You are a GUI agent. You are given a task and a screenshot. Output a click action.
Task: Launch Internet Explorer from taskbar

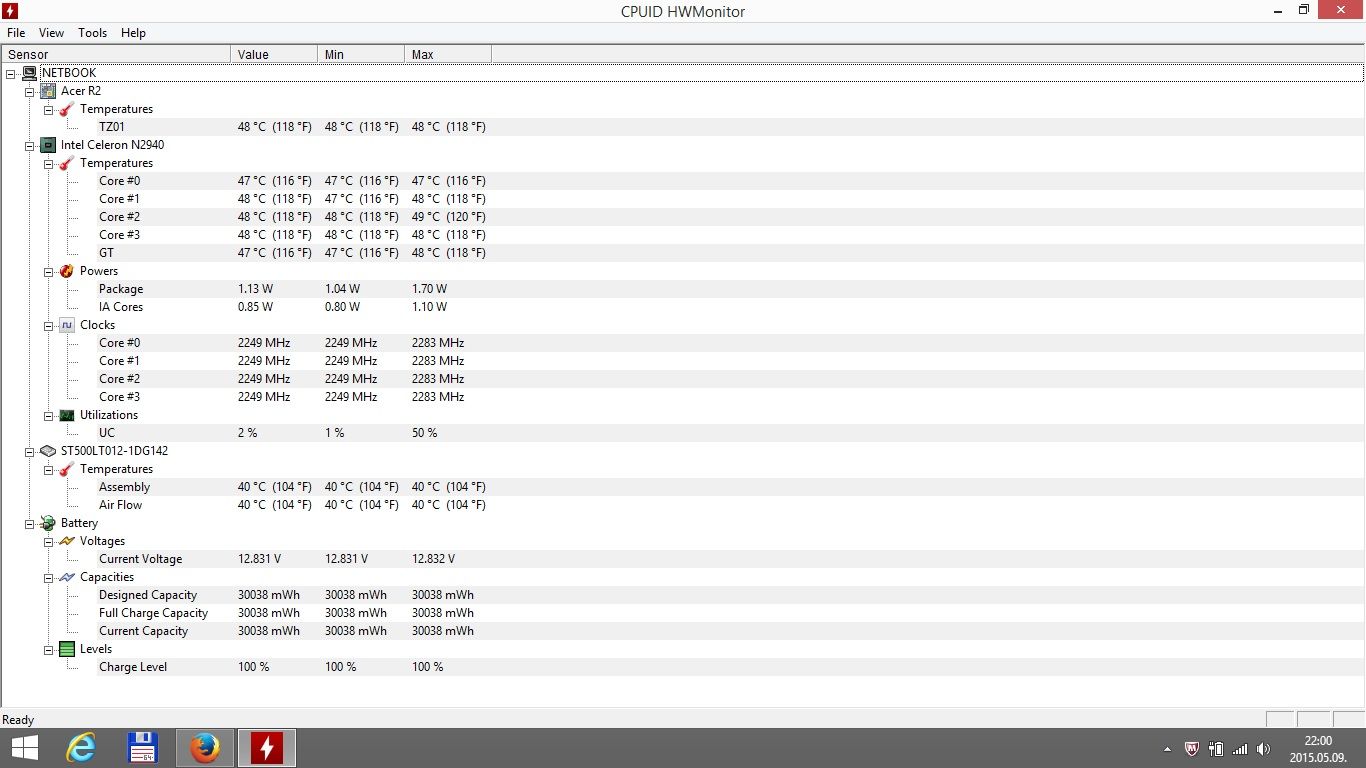pyautogui.click(x=82, y=748)
